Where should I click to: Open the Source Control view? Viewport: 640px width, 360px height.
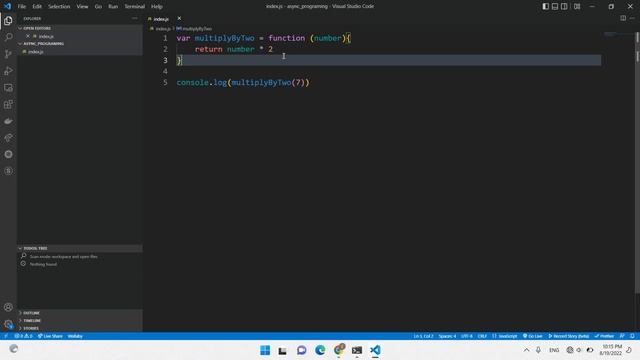(x=8, y=54)
